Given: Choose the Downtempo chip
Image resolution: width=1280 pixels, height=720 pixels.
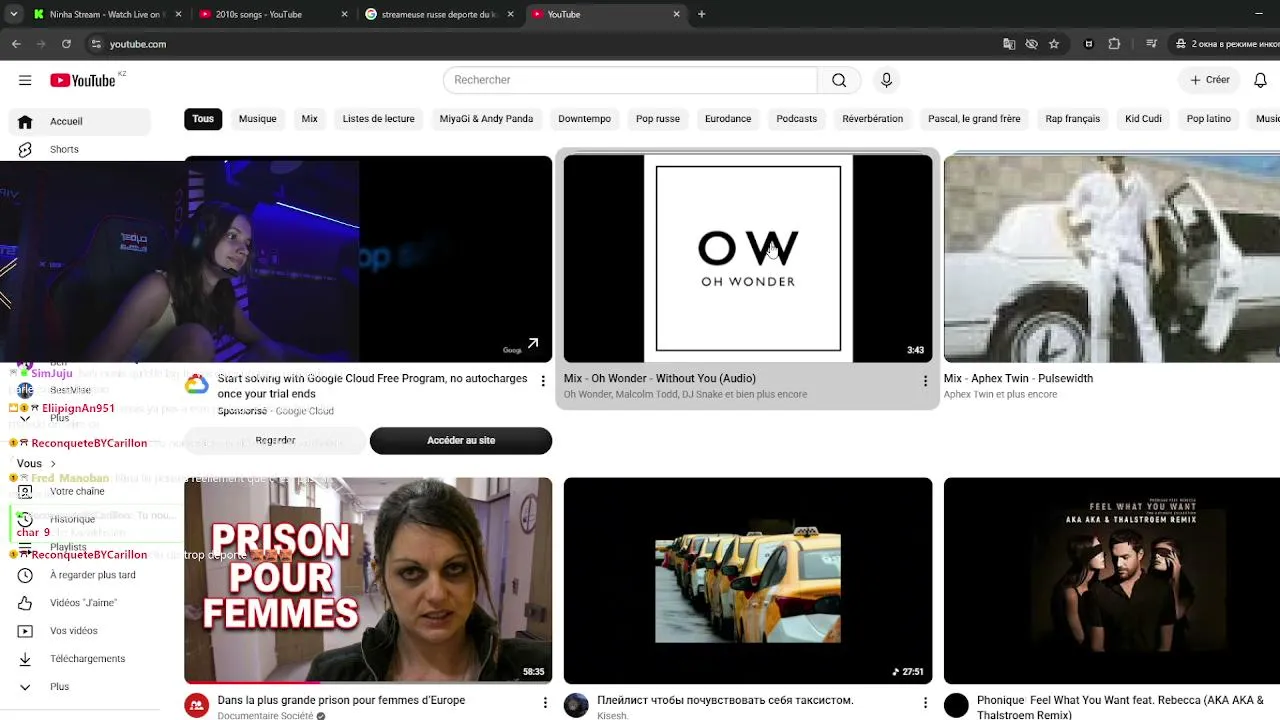Looking at the screenshot, I should point(584,119).
